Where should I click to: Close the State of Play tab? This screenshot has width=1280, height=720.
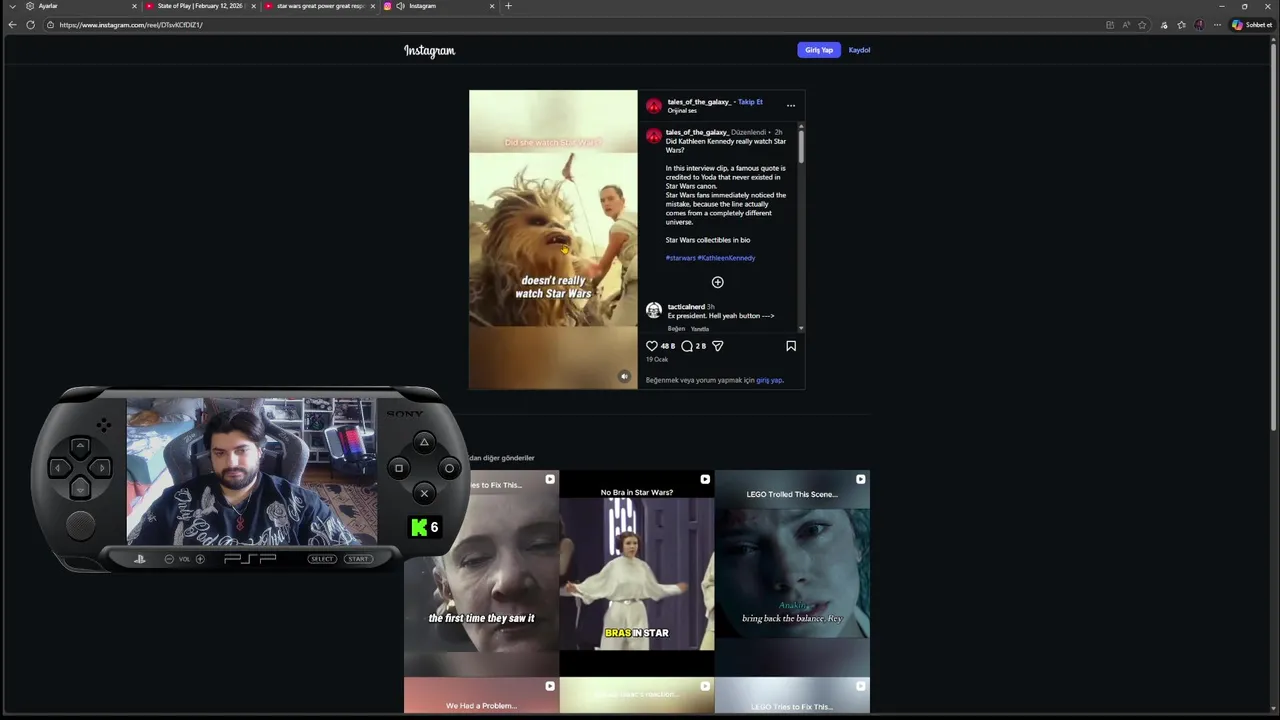254,6
